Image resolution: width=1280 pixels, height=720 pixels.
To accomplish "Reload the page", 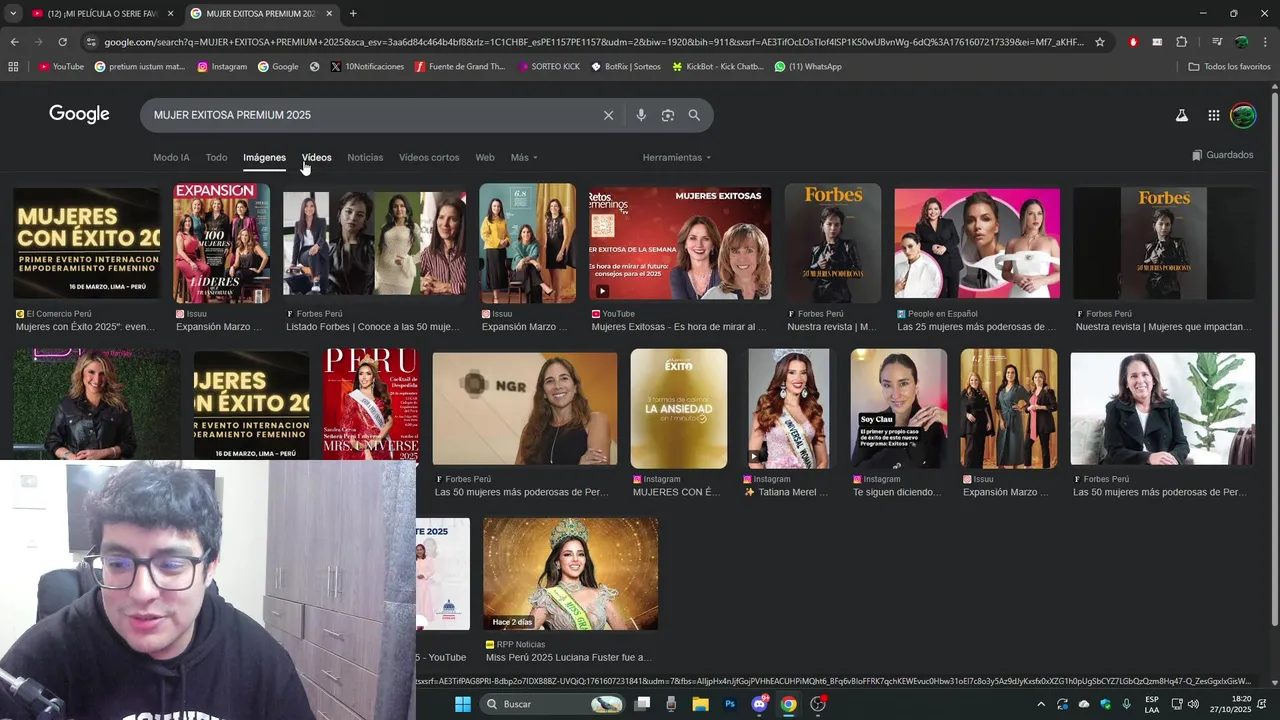I will coord(62,42).
